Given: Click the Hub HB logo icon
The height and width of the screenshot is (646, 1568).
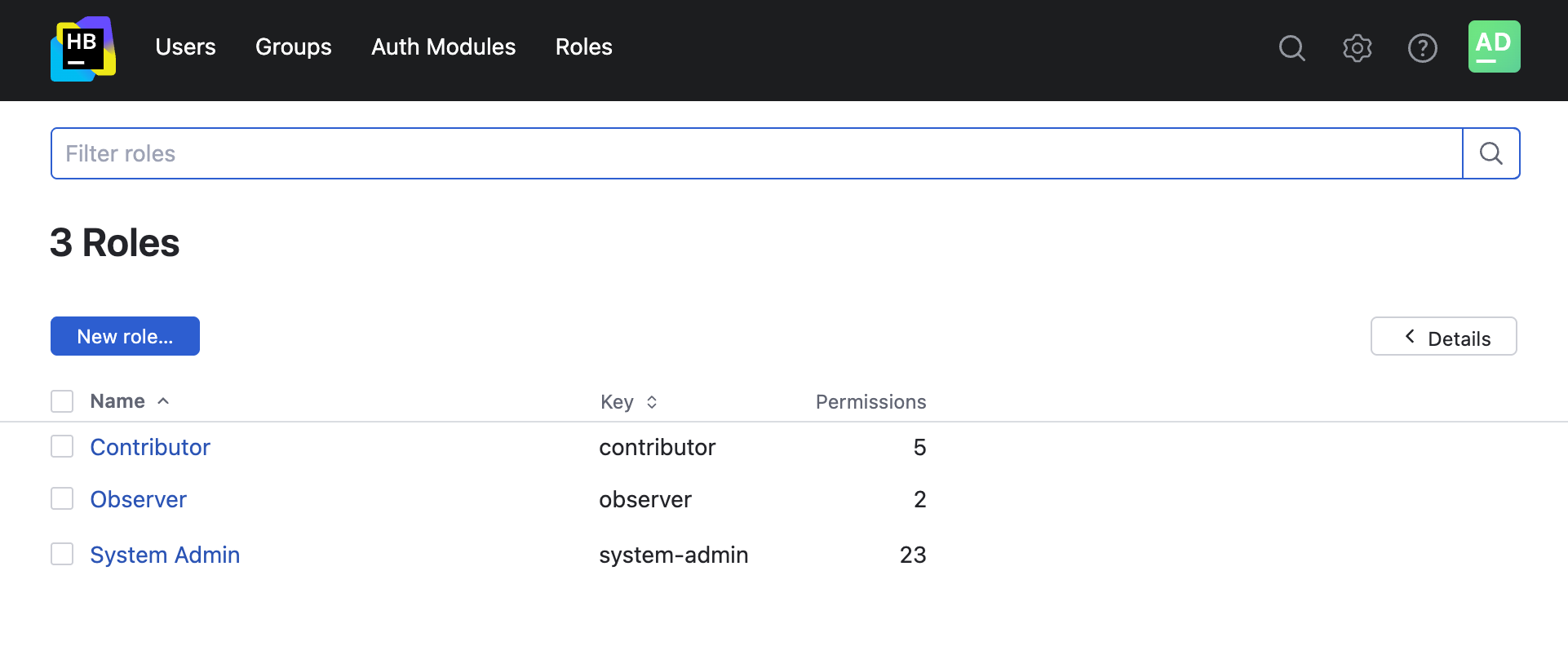Looking at the screenshot, I should [83, 49].
